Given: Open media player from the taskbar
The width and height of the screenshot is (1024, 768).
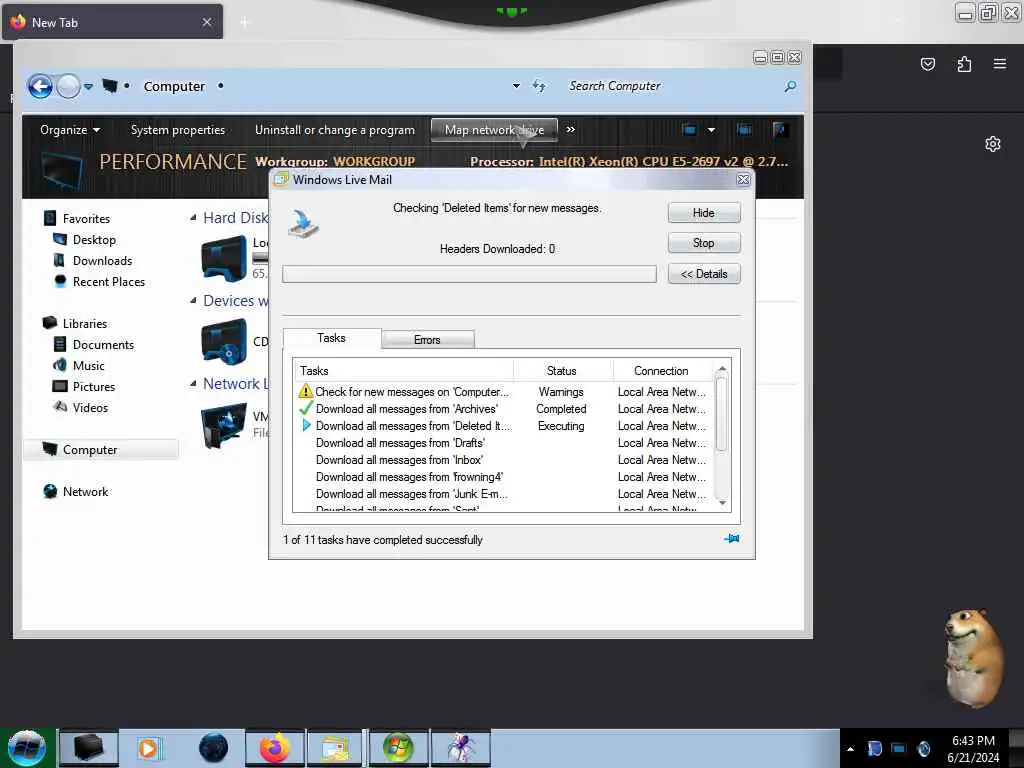Looking at the screenshot, I should point(148,748).
